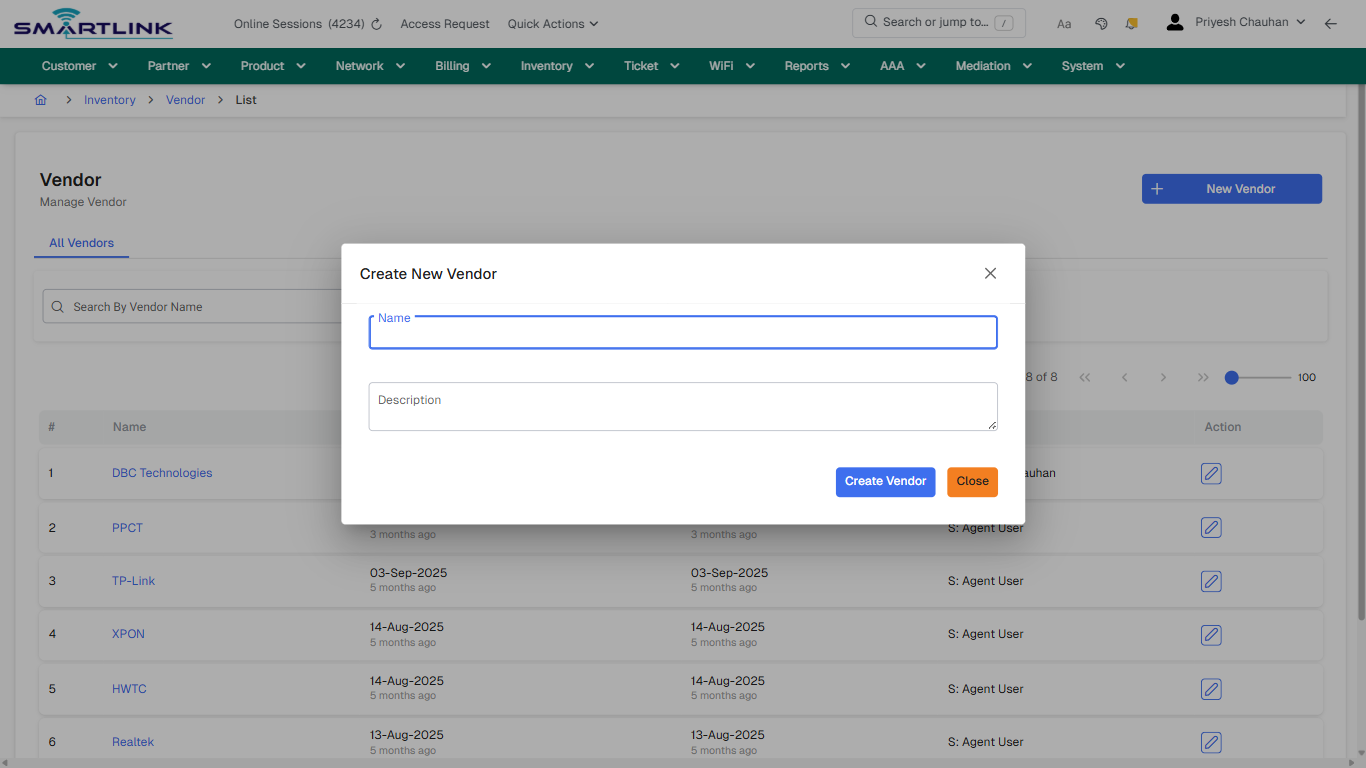
Task: Click the edit icon for Realtek row
Action: coord(1211,742)
